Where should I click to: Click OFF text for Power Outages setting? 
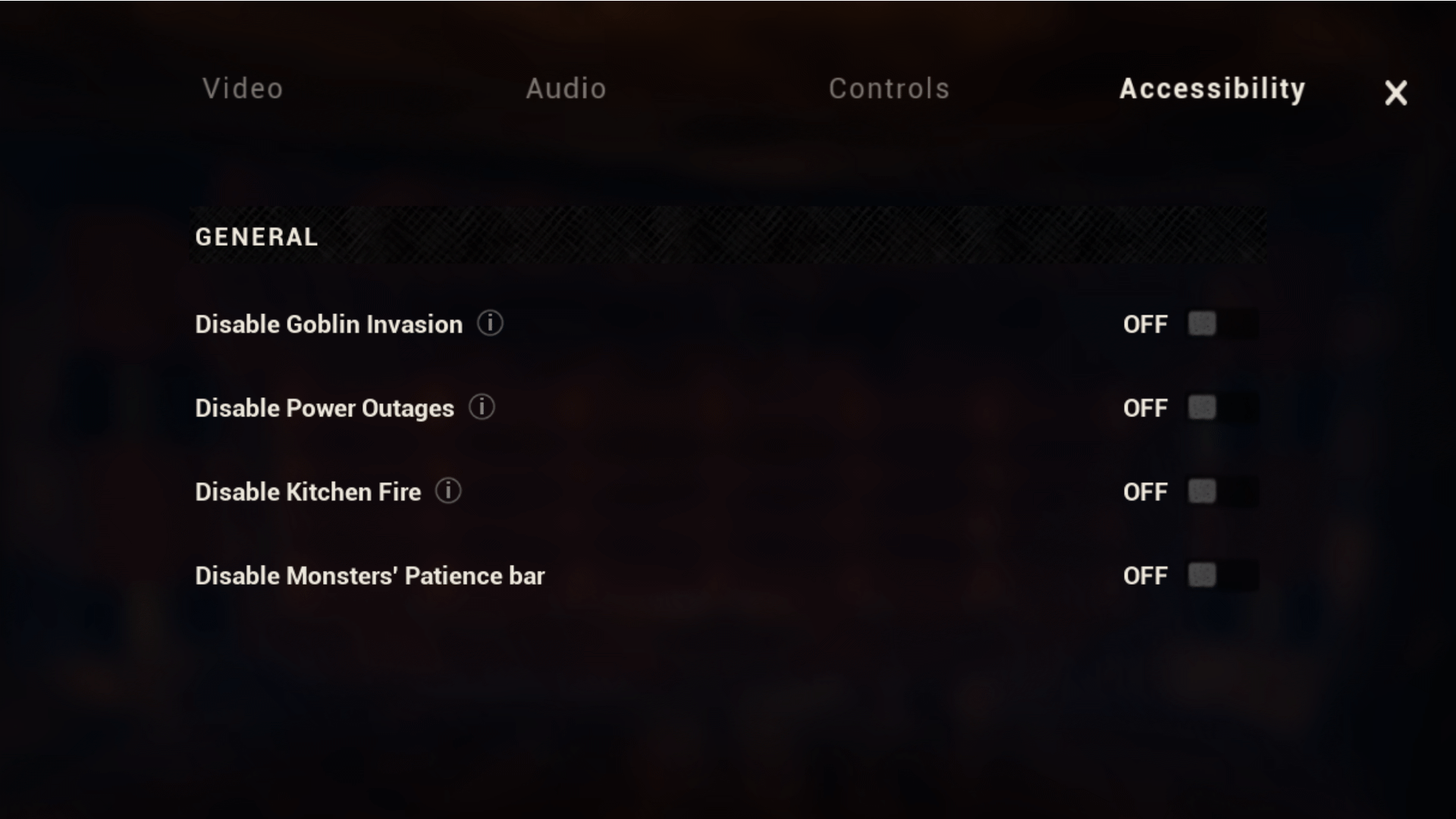point(1144,409)
